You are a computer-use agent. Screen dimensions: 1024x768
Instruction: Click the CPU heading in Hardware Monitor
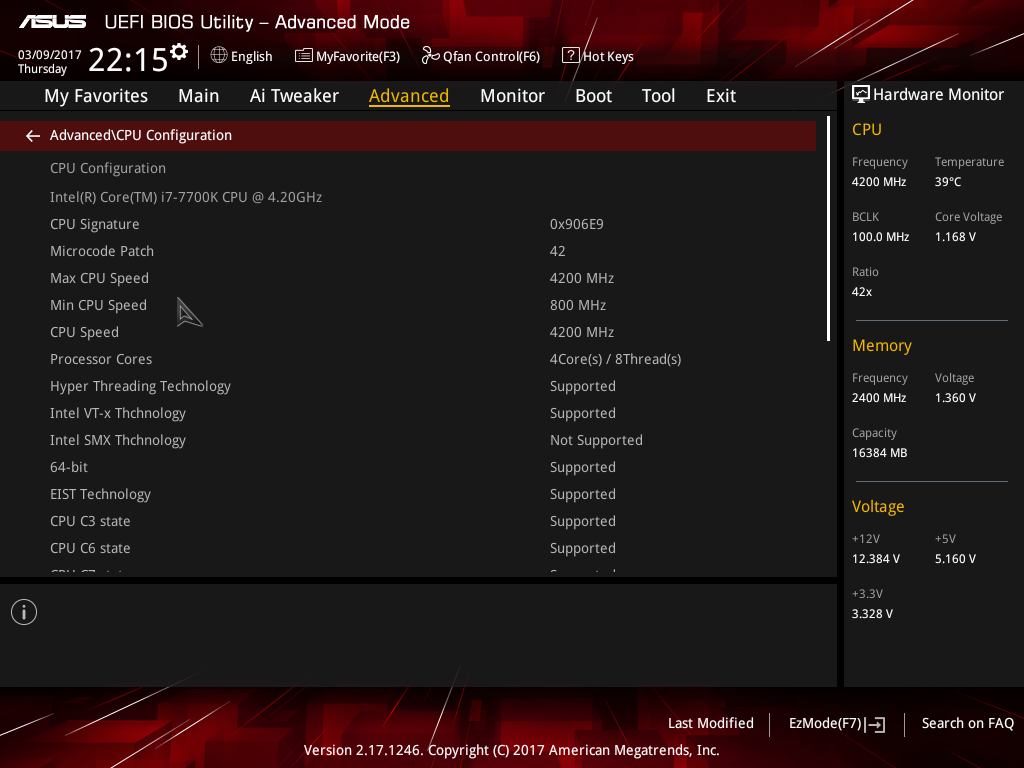click(x=867, y=130)
